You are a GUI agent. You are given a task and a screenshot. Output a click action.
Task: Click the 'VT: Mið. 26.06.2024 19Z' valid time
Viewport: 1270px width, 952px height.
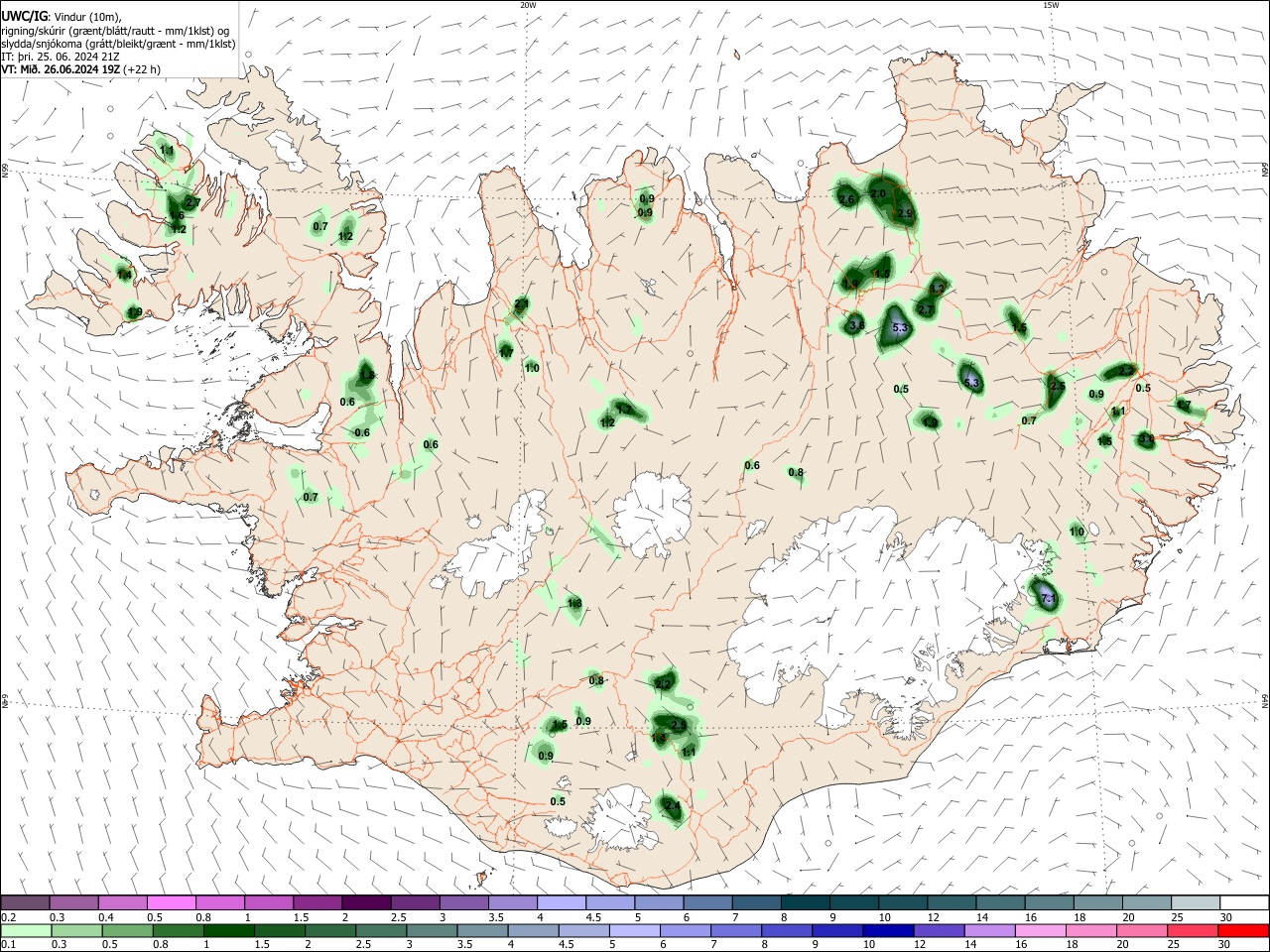(62, 69)
